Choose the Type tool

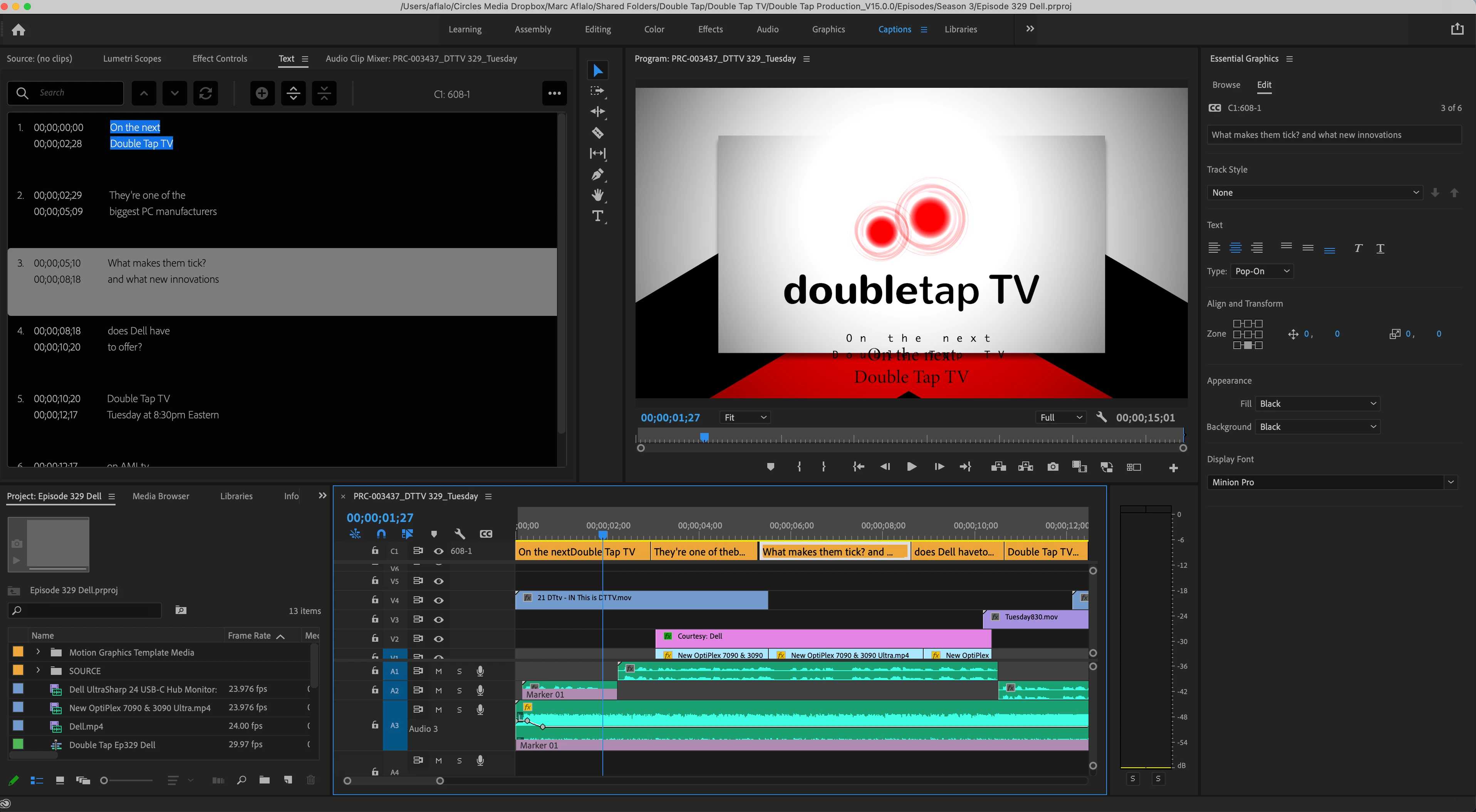(598, 216)
